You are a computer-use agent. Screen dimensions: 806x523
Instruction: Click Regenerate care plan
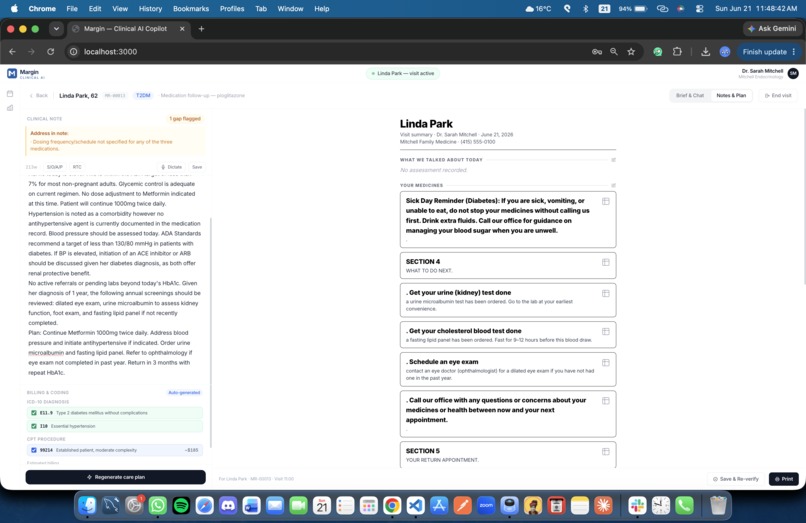point(116,477)
